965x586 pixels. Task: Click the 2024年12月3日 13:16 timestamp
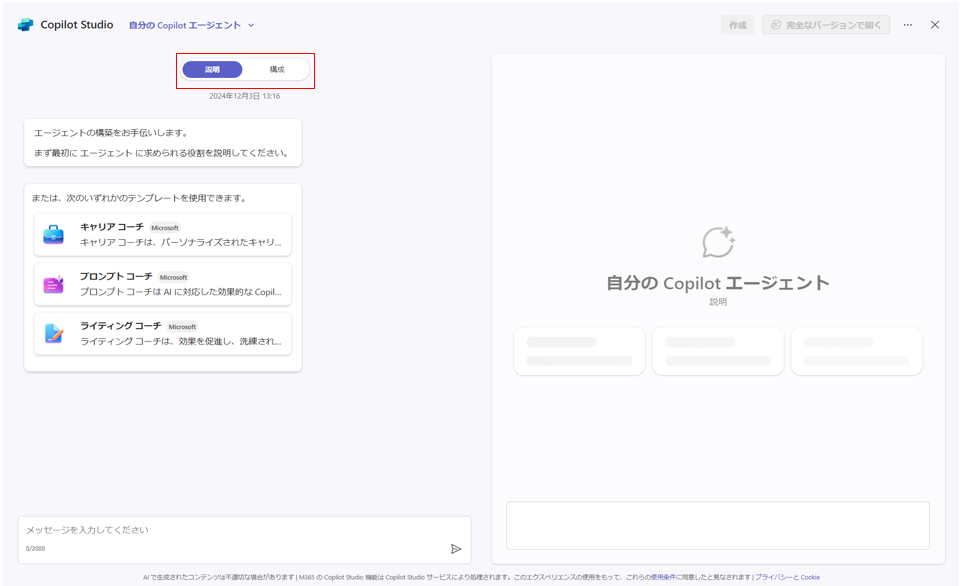pyautogui.click(x=244, y=96)
